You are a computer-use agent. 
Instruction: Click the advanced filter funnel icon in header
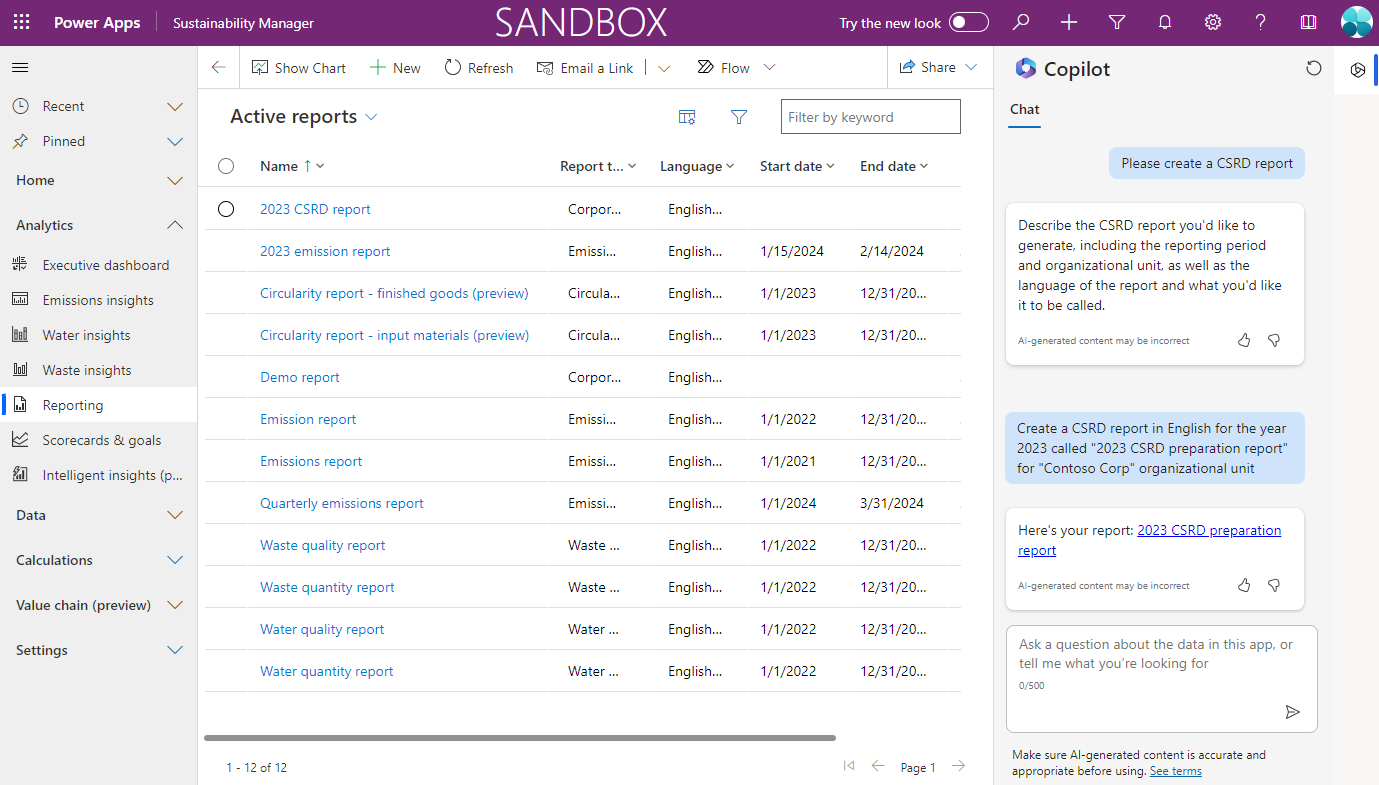pos(1117,22)
